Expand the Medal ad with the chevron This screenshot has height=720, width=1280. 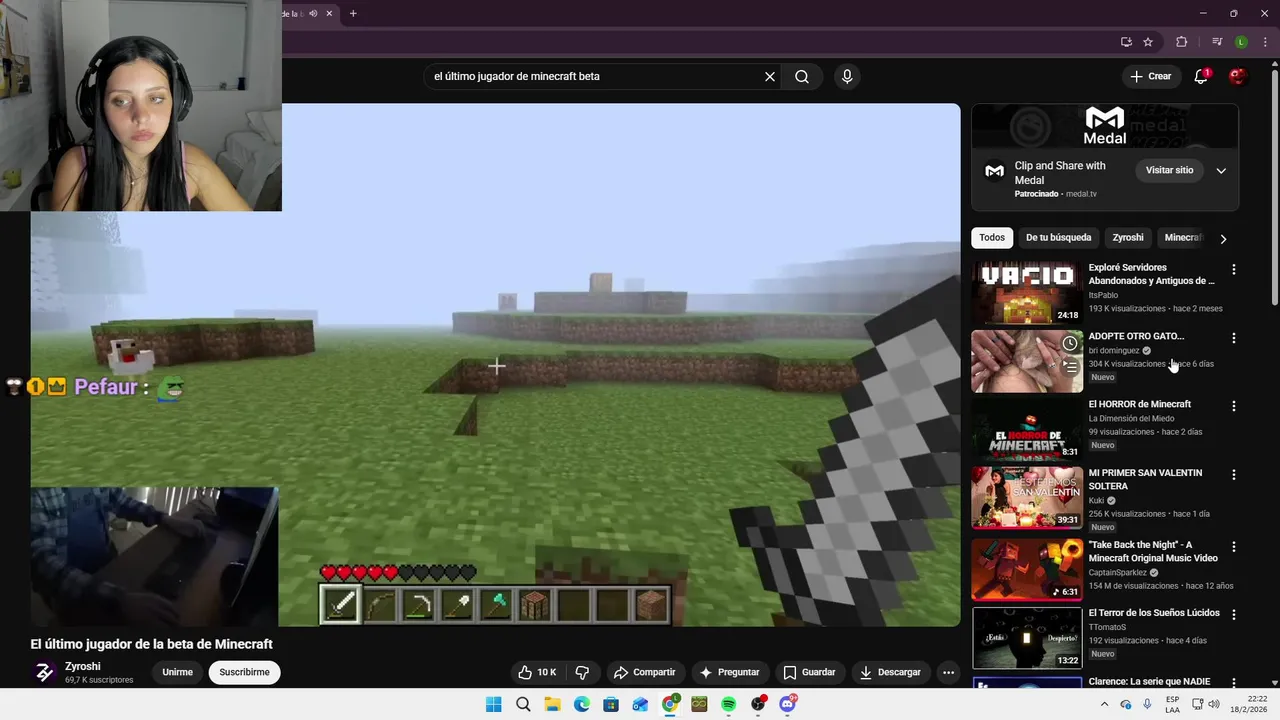point(1221,171)
